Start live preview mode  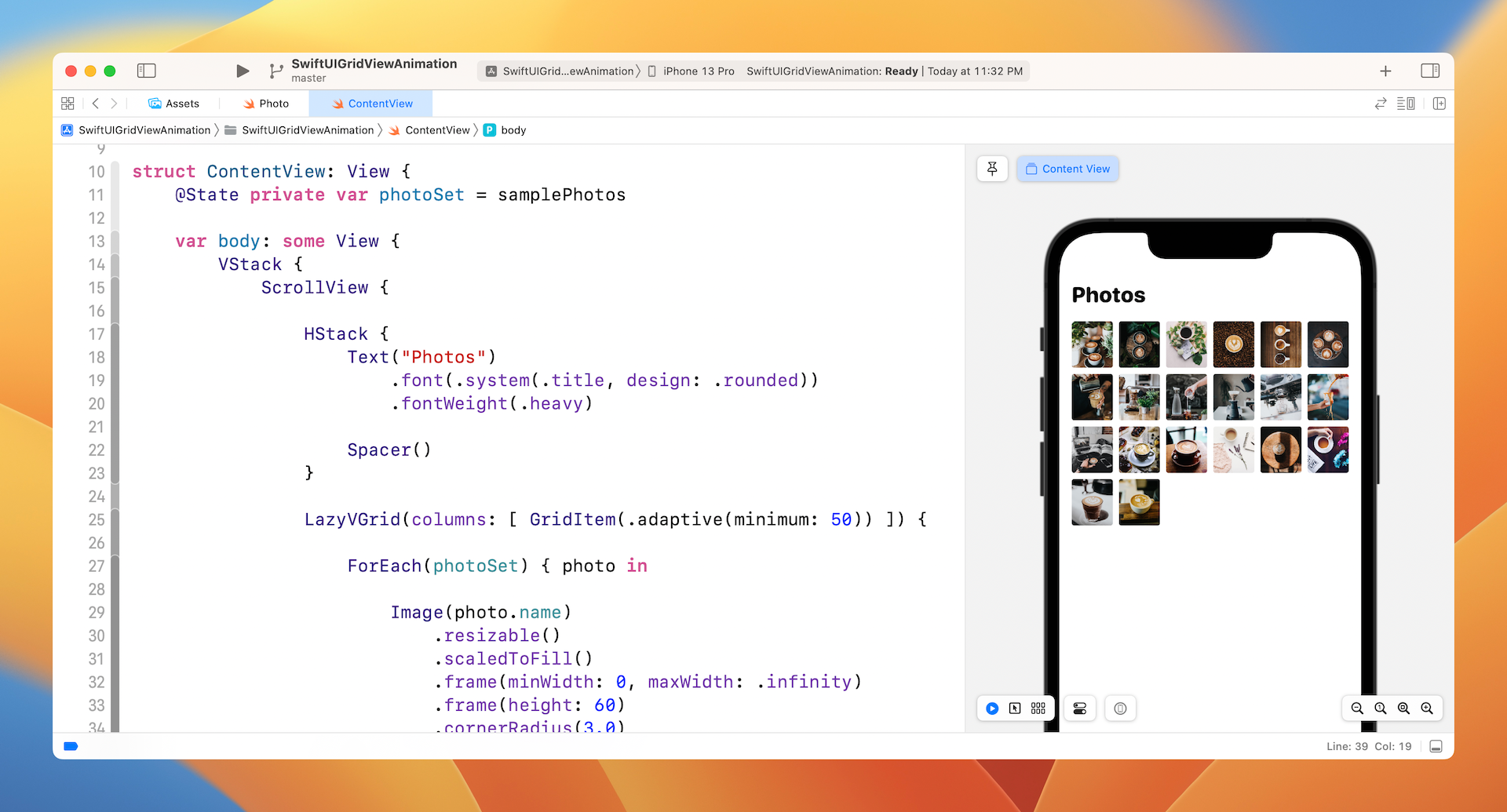coord(992,708)
